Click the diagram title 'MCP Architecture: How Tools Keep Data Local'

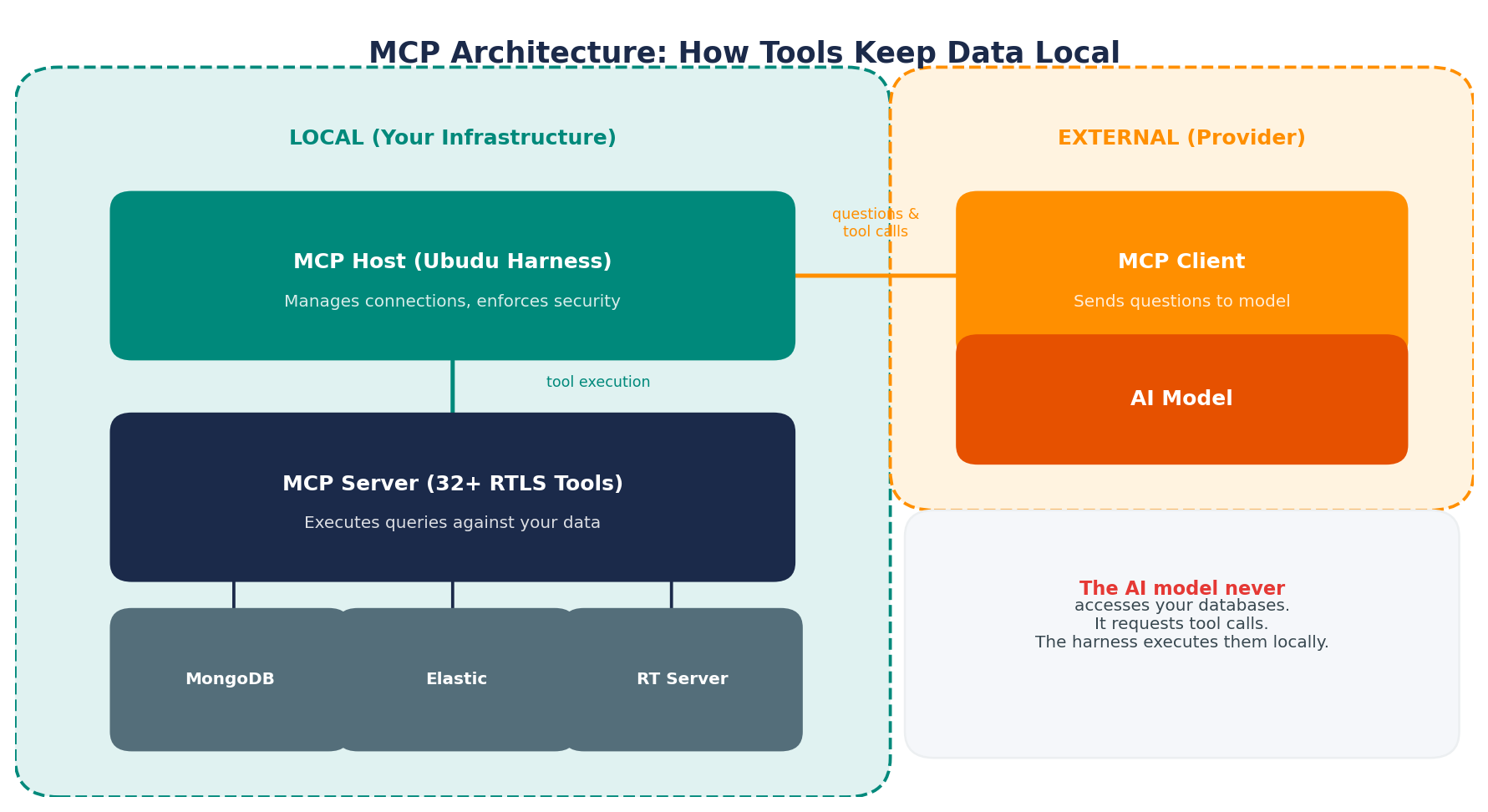(x=744, y=53)
